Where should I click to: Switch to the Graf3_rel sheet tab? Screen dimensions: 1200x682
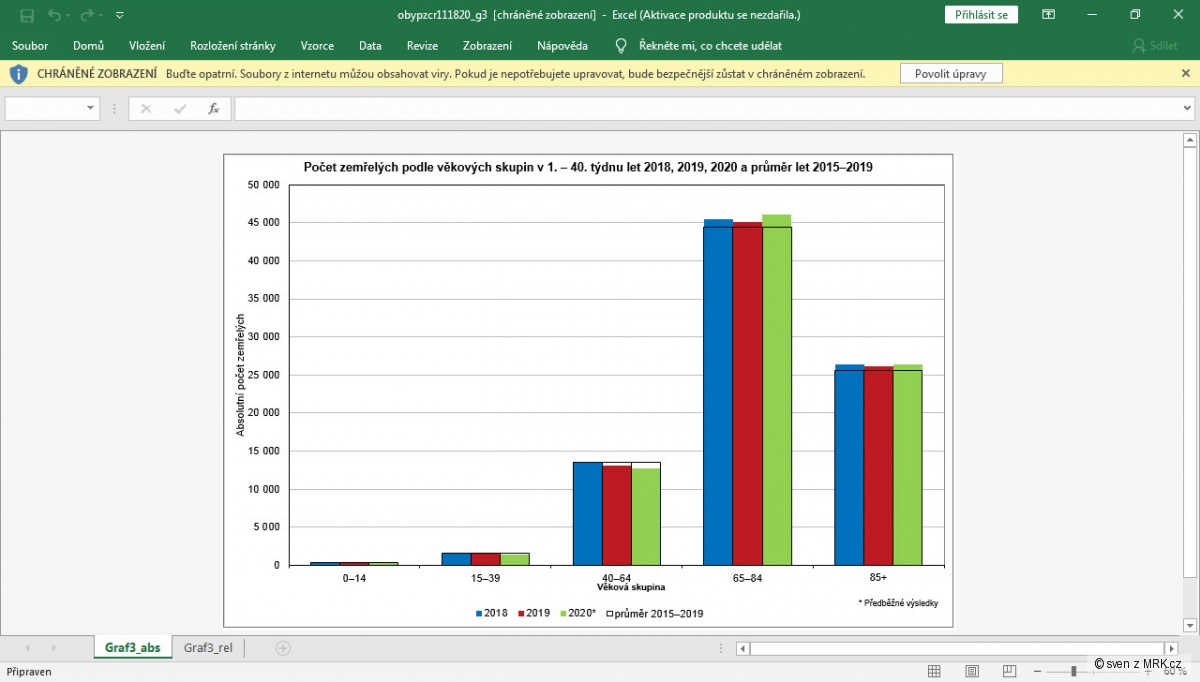tap(208, 648)
